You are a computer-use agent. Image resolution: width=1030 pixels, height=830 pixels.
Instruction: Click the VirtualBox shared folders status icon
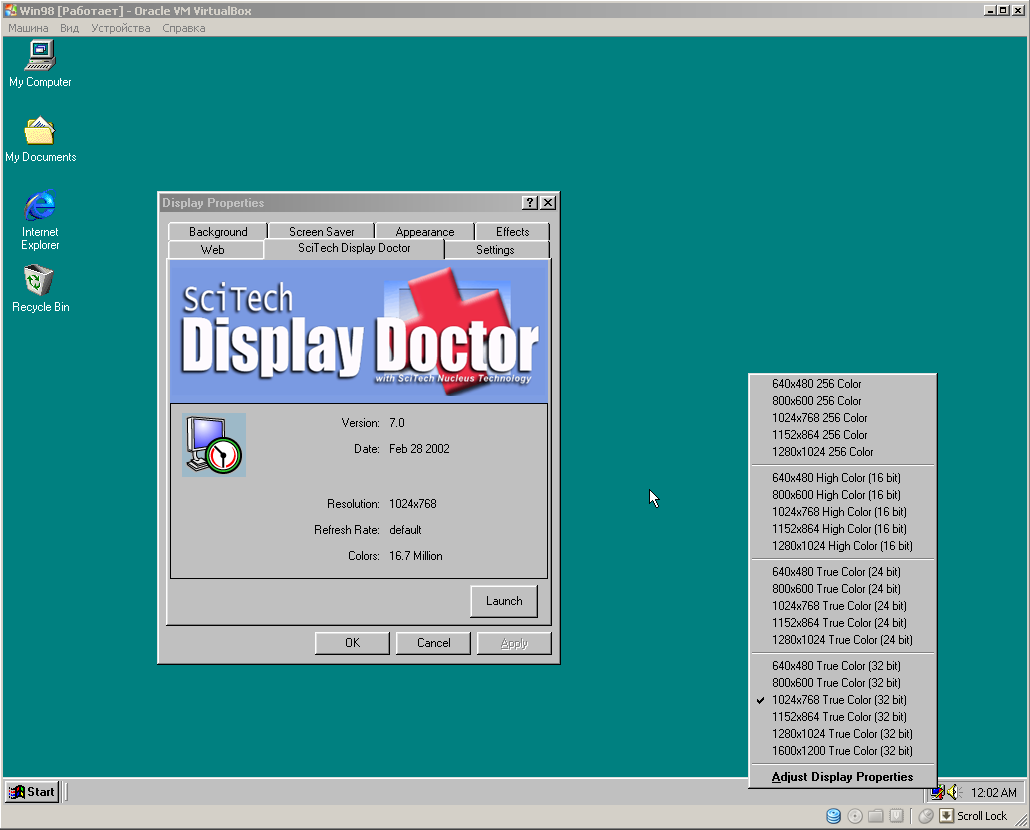876,816
